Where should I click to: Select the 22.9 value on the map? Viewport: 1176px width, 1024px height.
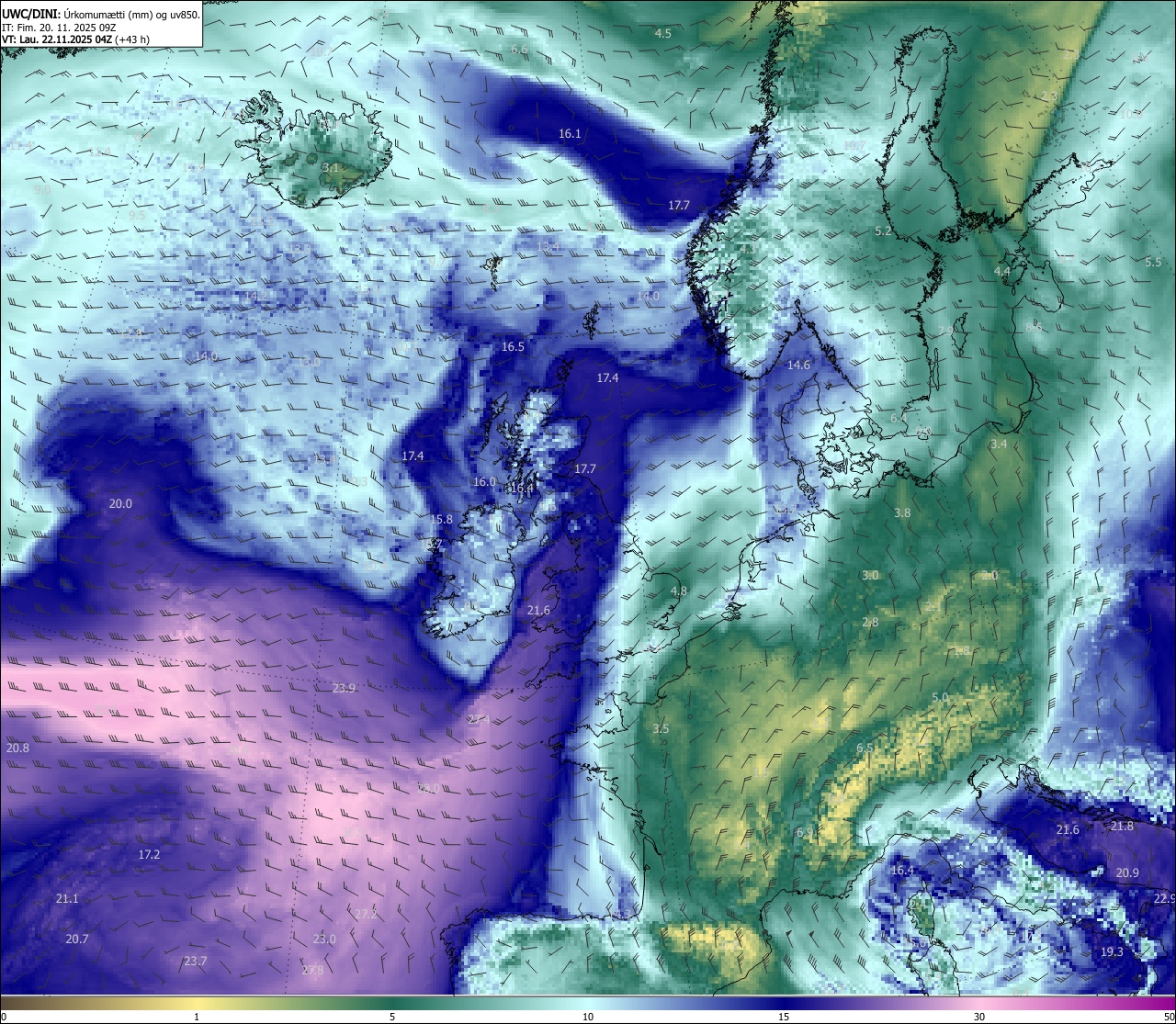[x=1164, y=899]
